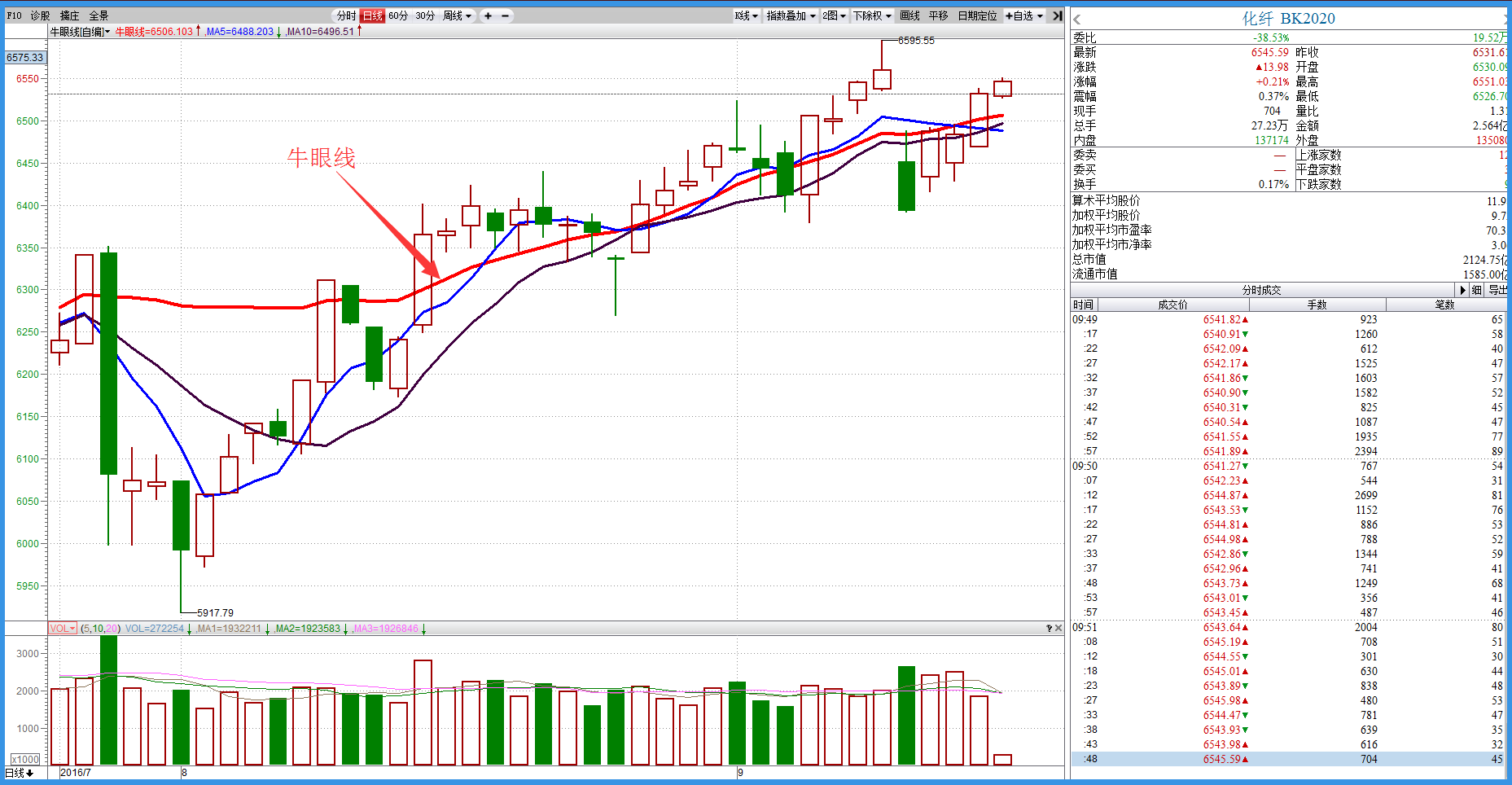Click 时间 column header
Screen dimensions: 1512x785
click(x=1083, y=305)
